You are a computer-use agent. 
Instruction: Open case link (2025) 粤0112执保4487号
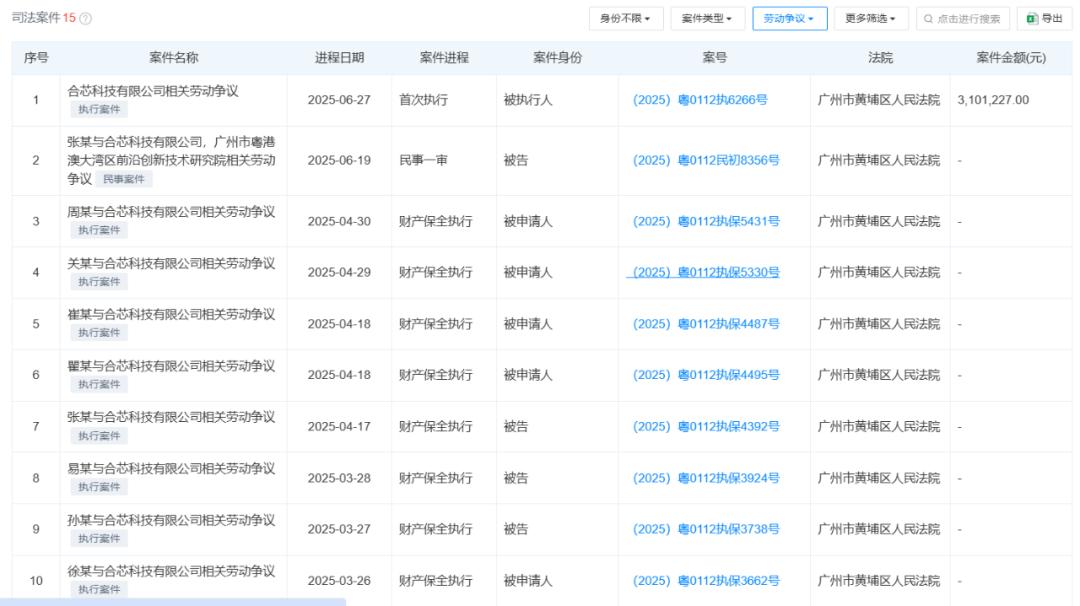click(x=706, y=324)
